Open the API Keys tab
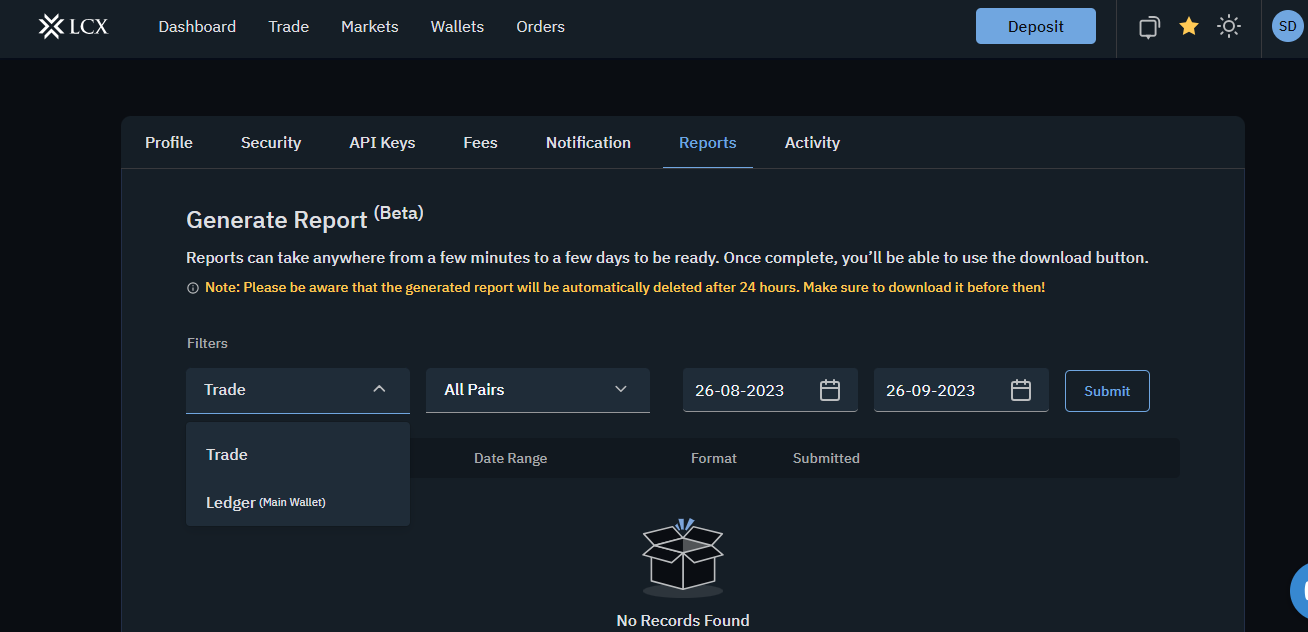Image resolution: width=1308 pixels, height=632 pixels. 382,143
